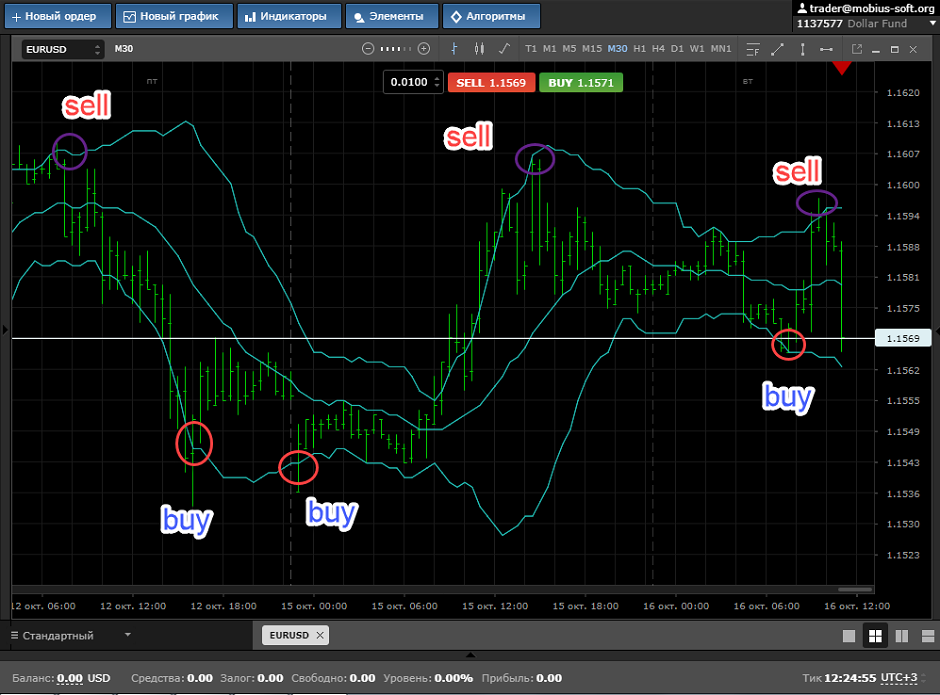This screenshot has height=695, width=940.
Task: Open the Dollar Fund account dropdown
Action: (x=932, y=23)
